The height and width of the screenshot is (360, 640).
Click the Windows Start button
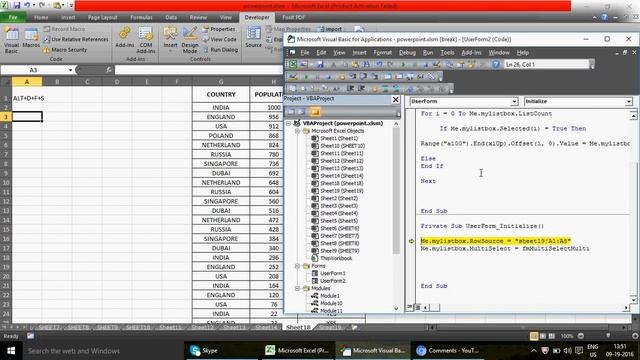pyautogui.click(x=11, y=351)
